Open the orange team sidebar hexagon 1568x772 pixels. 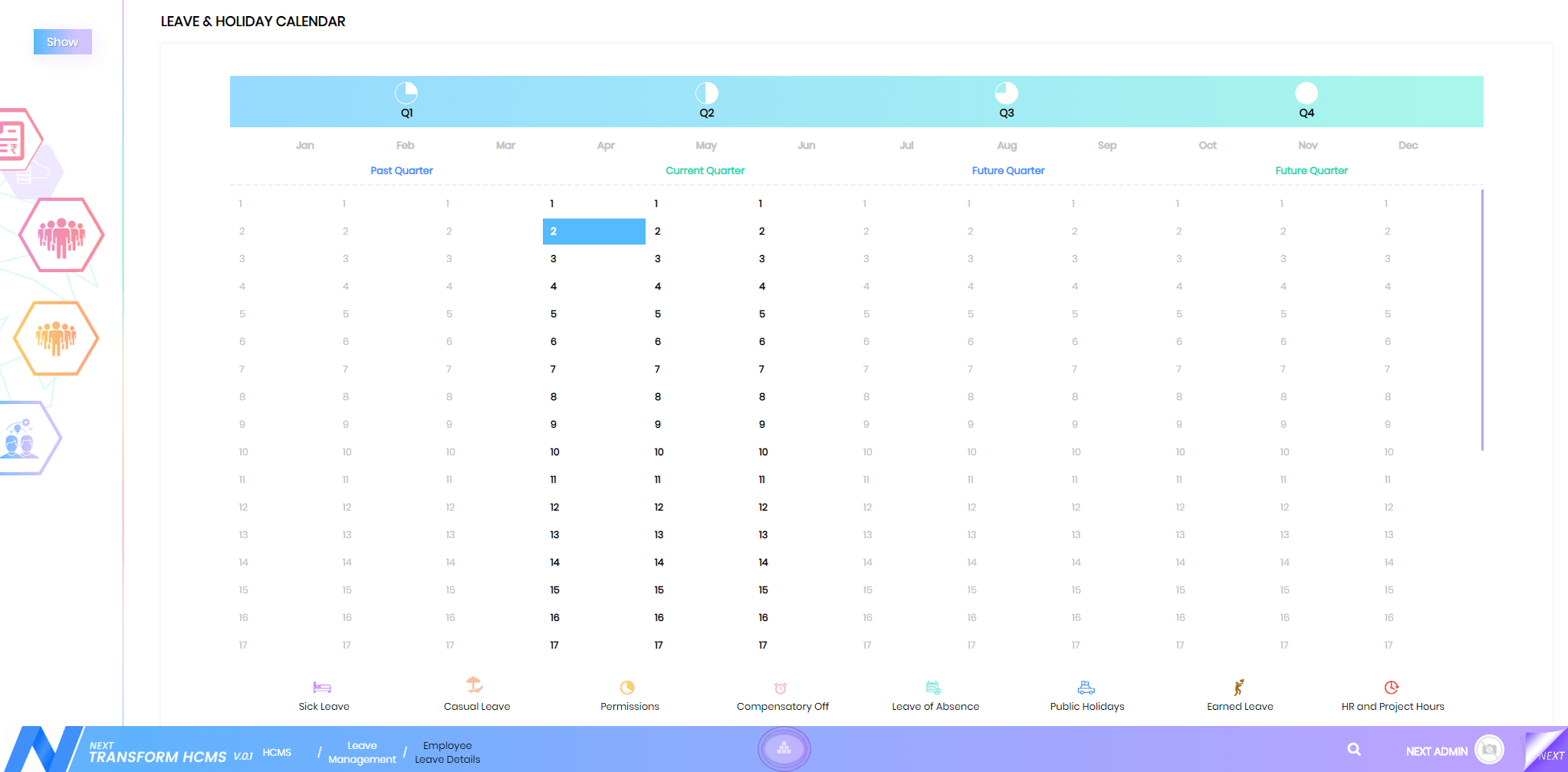click(x=56, y=337)
